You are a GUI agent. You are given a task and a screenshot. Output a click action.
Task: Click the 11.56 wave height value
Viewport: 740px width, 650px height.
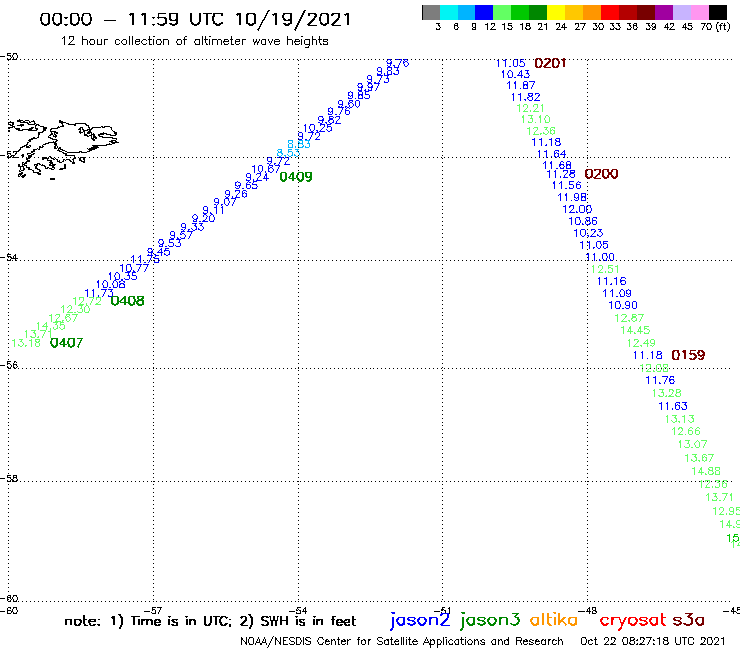567,186
